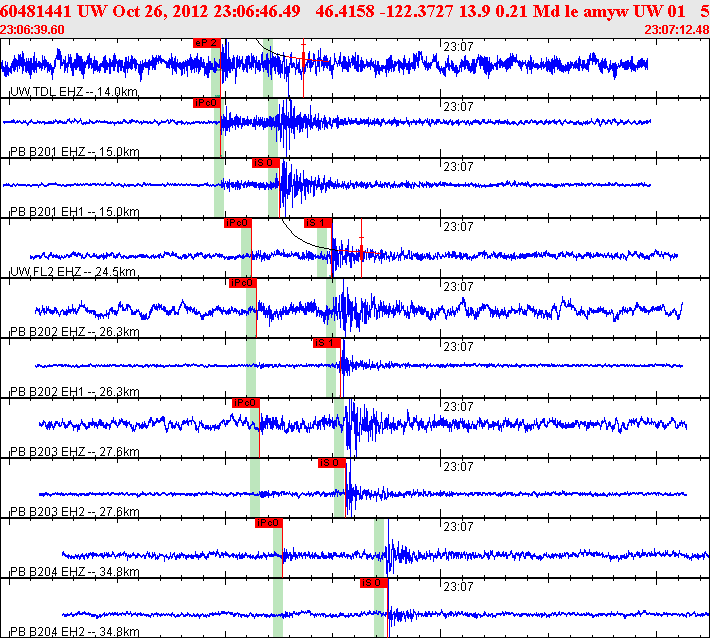Click the 23:07 minute label on B204 EHZ

click(458, 527)
